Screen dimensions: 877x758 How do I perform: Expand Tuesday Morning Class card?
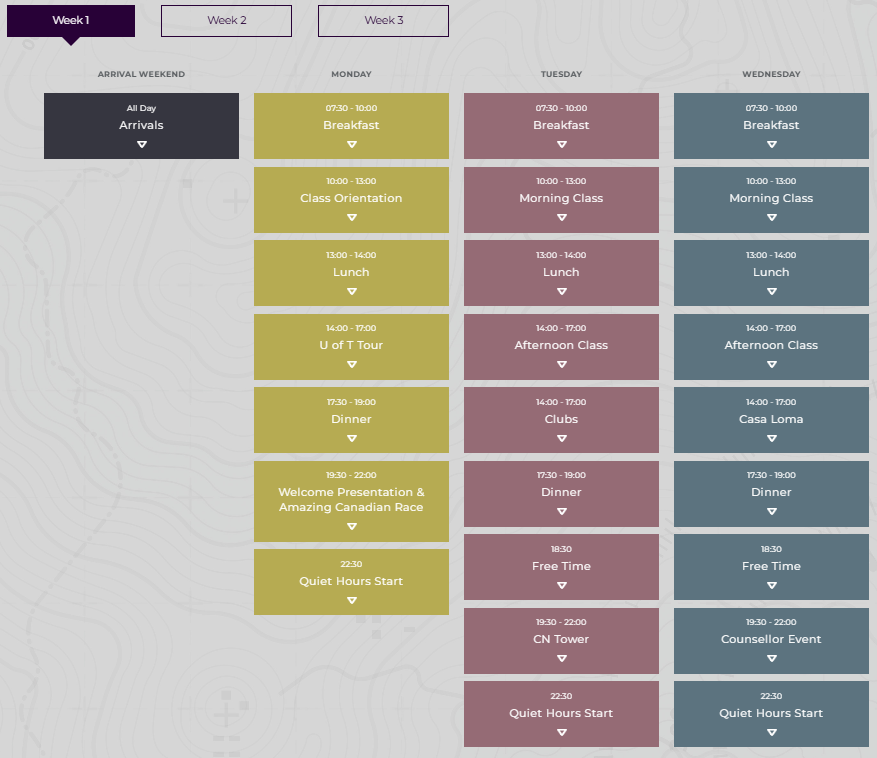click(561, 199)
